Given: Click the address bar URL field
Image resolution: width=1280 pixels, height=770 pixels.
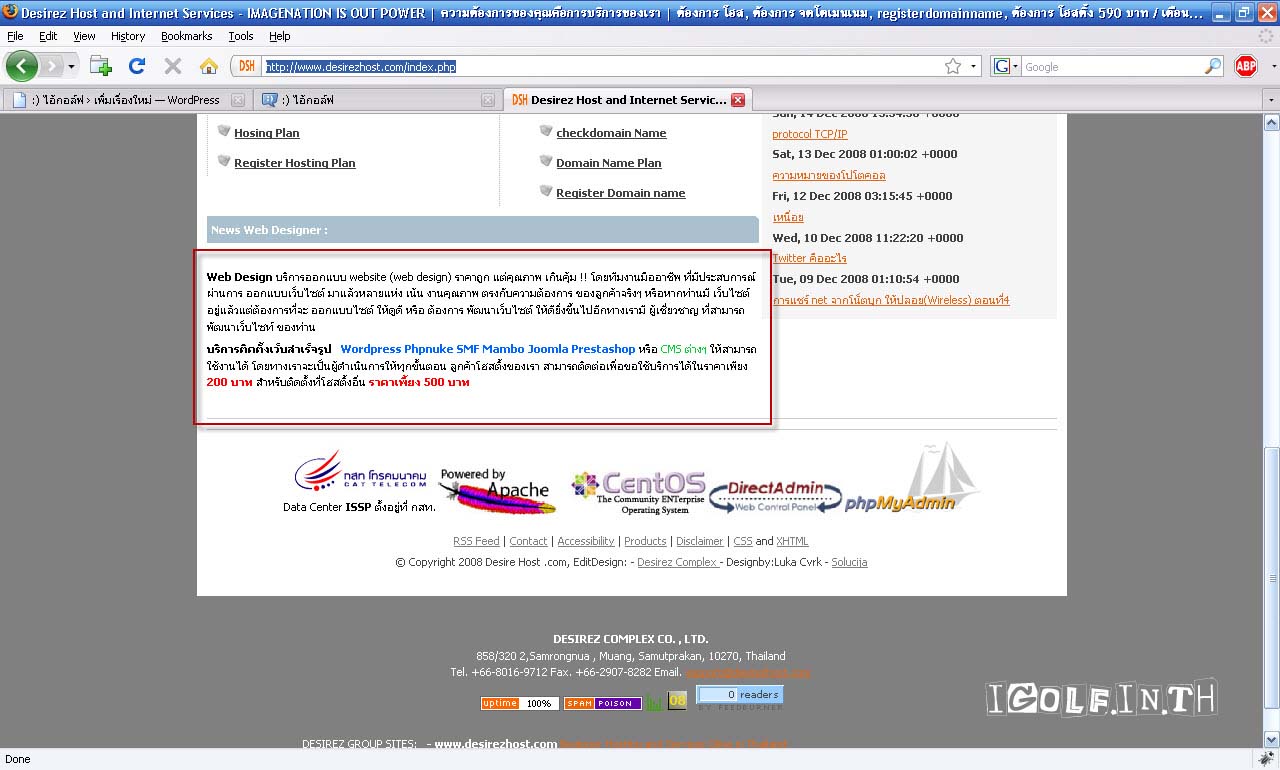Looking at the screenshot, I should pyautogui.click(x=600, y=66).
